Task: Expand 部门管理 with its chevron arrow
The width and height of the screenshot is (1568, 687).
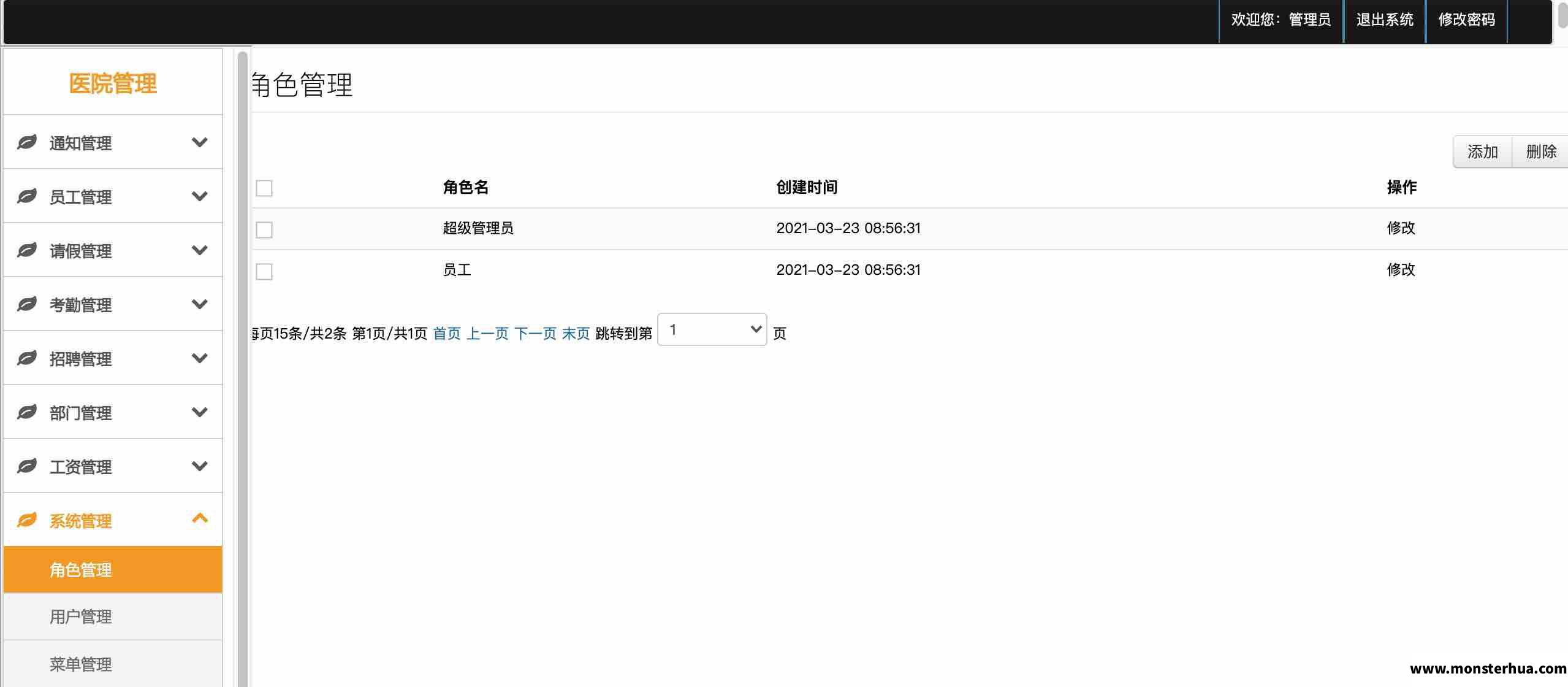Action: [199, 412]
